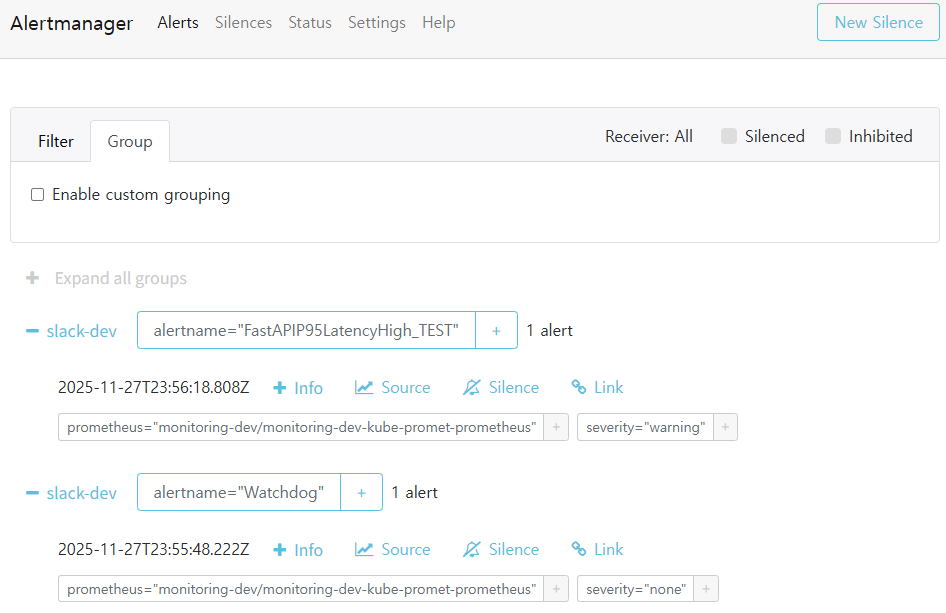Switch to the Filter tab
Viewport: 946px width, 613px height.
pos(55,141)
